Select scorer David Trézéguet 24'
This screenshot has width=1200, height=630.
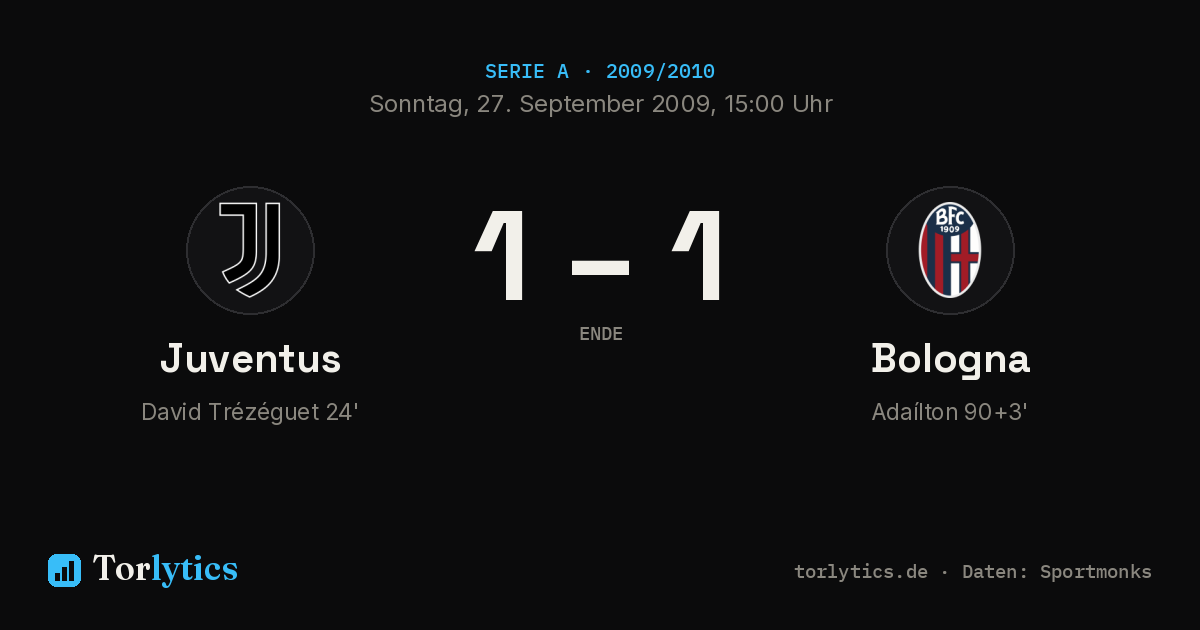point(250,412)
